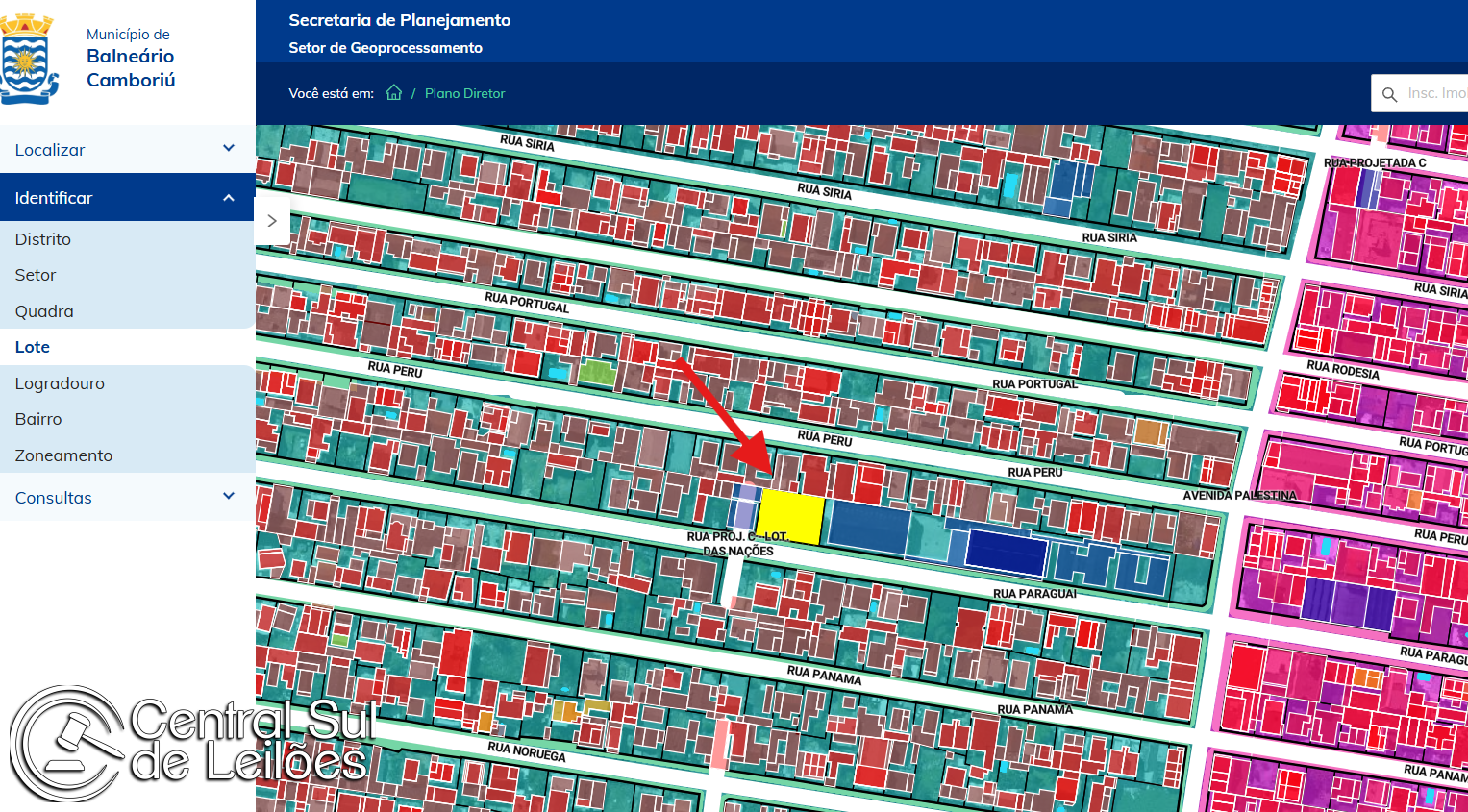Image resolution: width=1468 pixels, height=812 pixels.
Task: Expand the Consultas section
Action: point(127,497)
